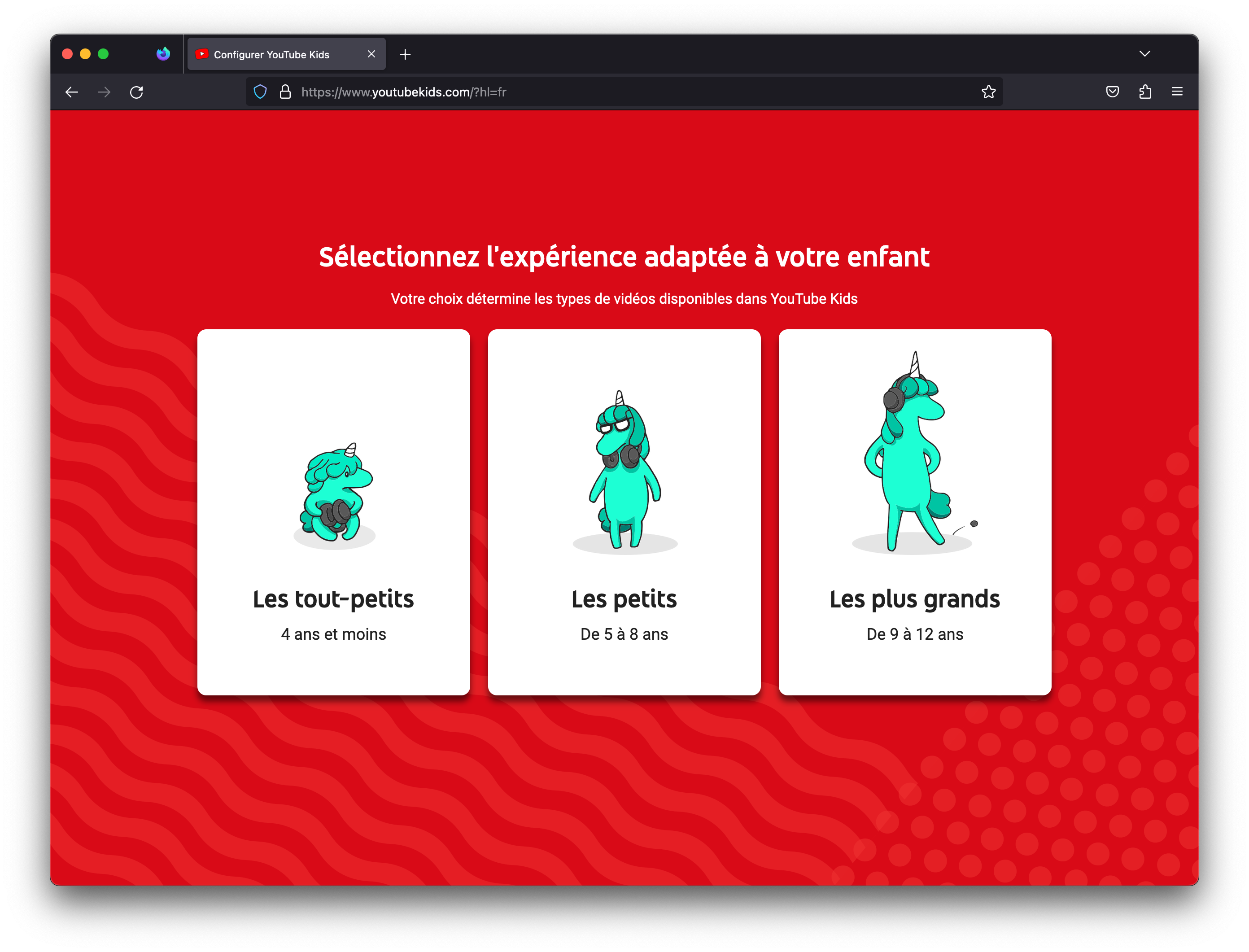
Task: Focus the youtubekids.com address bar
Action: [x=624, y=92]
